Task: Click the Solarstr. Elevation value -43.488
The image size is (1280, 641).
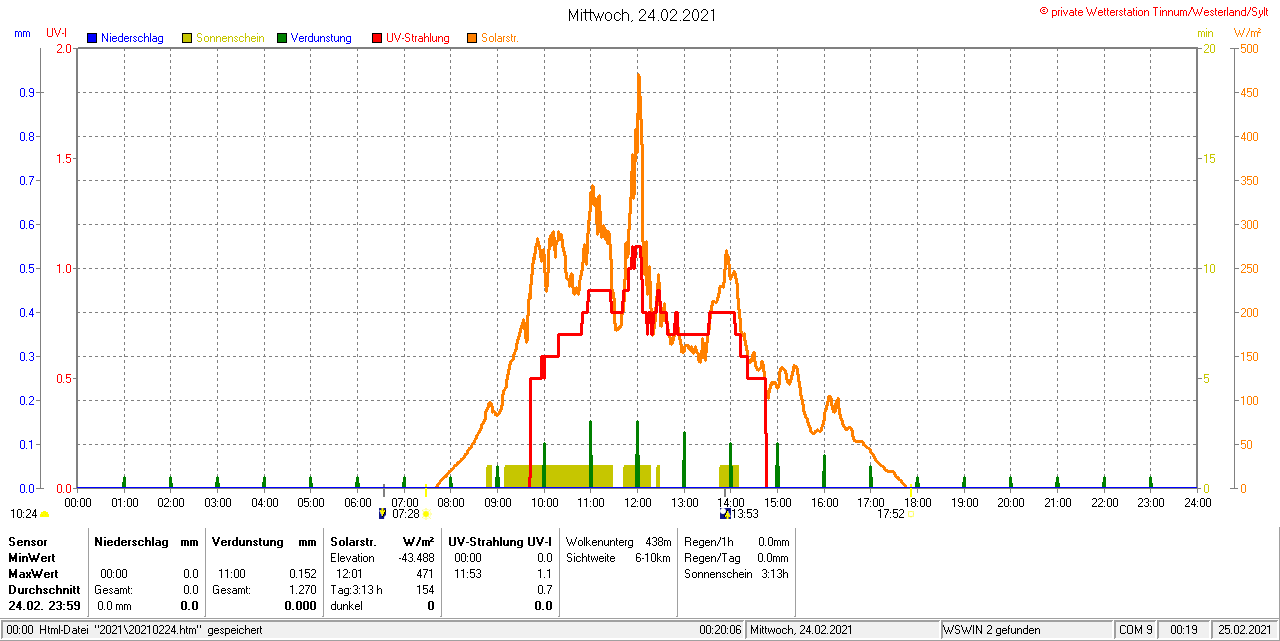Action: click(x=415, y=557)
